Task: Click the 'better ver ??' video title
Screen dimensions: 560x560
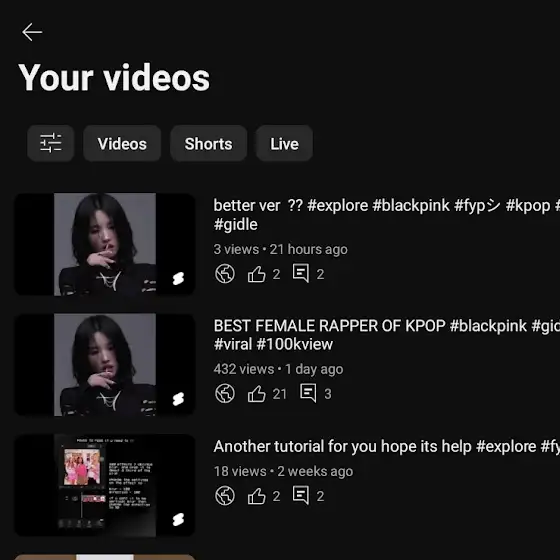Action: pos(387,215)
